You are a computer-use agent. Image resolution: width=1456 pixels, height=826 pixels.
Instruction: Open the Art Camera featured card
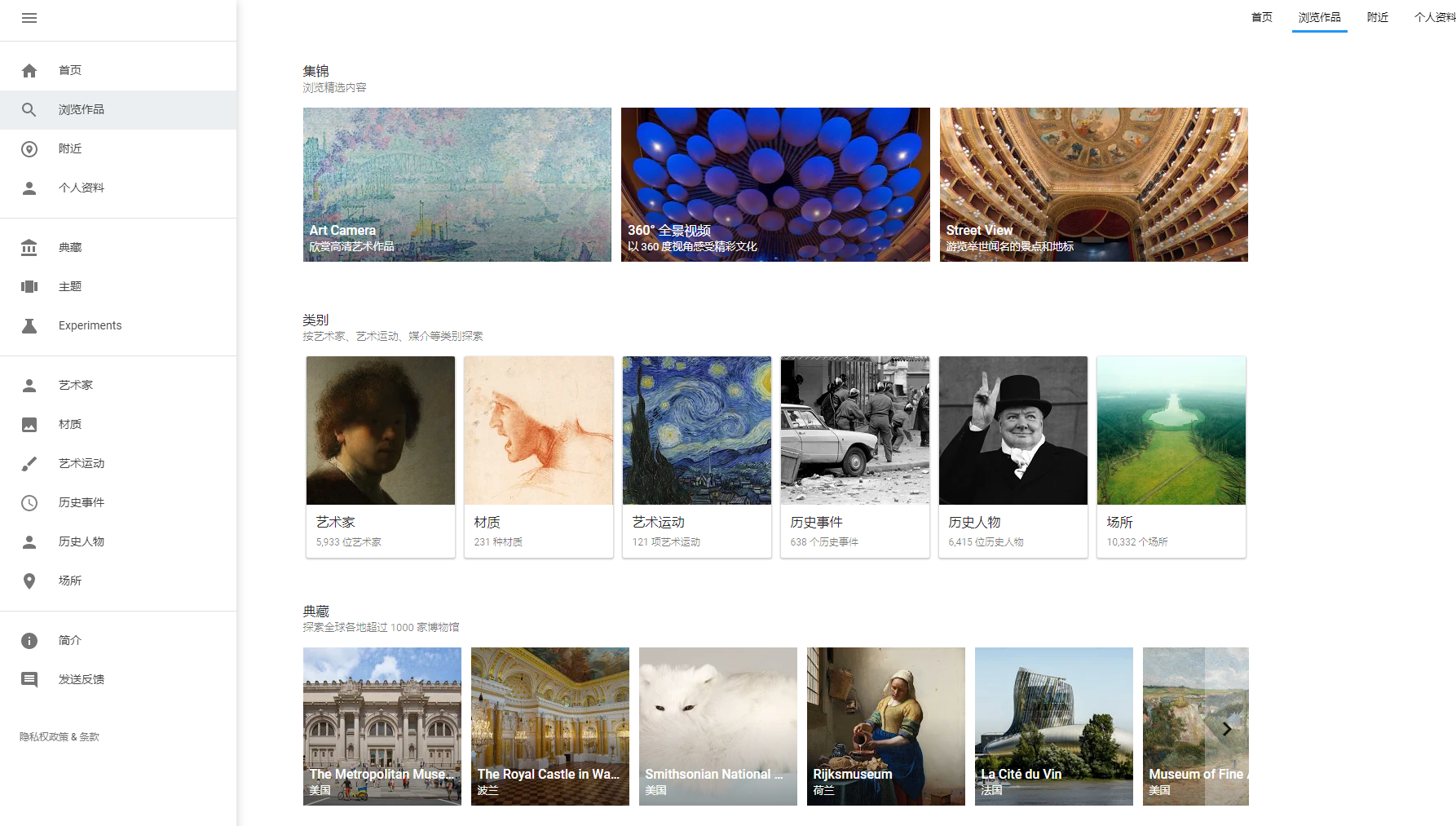457,184
